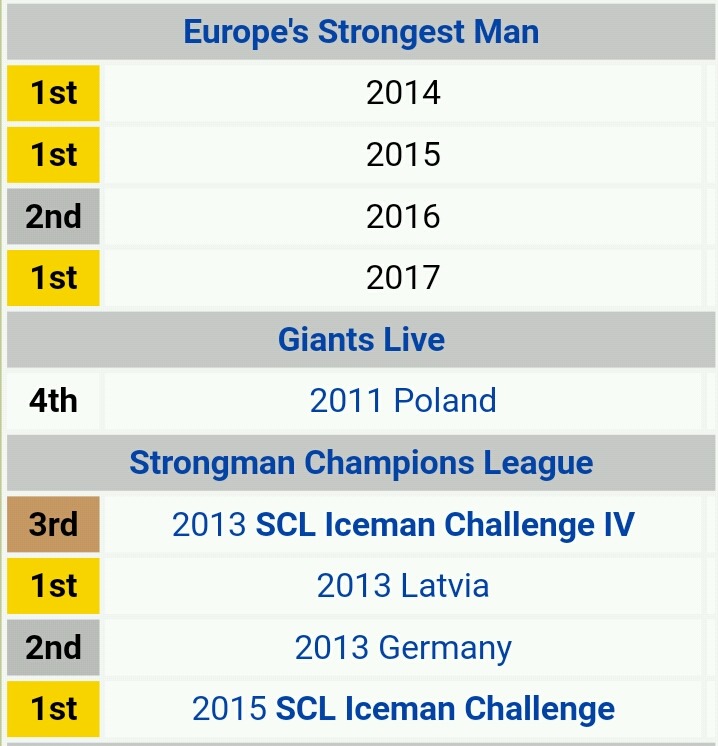Open the 2013 Latvia link
The width and height of the screenshot is (718, 746).
403,586
